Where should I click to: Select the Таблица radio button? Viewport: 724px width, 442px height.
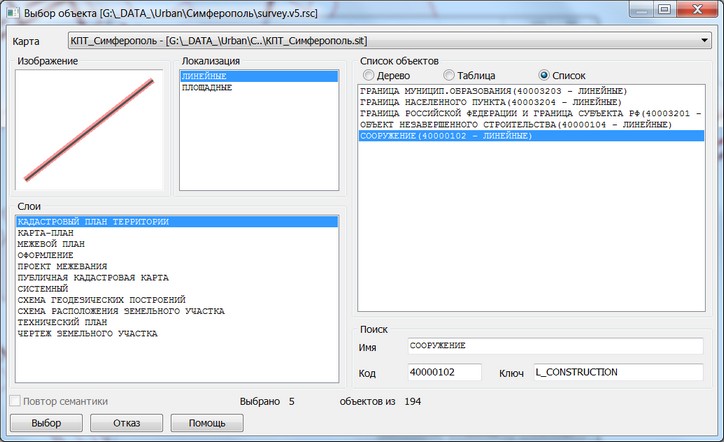tap(450, 76)
